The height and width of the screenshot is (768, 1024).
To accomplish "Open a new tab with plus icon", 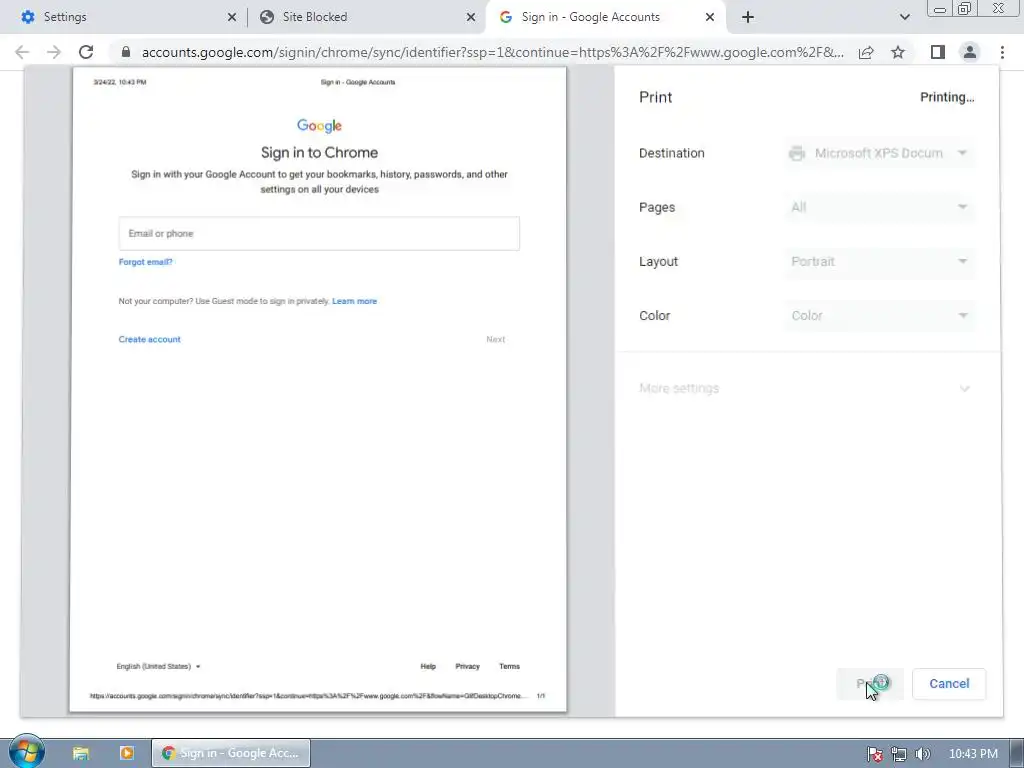I will [x=748, y=17].
